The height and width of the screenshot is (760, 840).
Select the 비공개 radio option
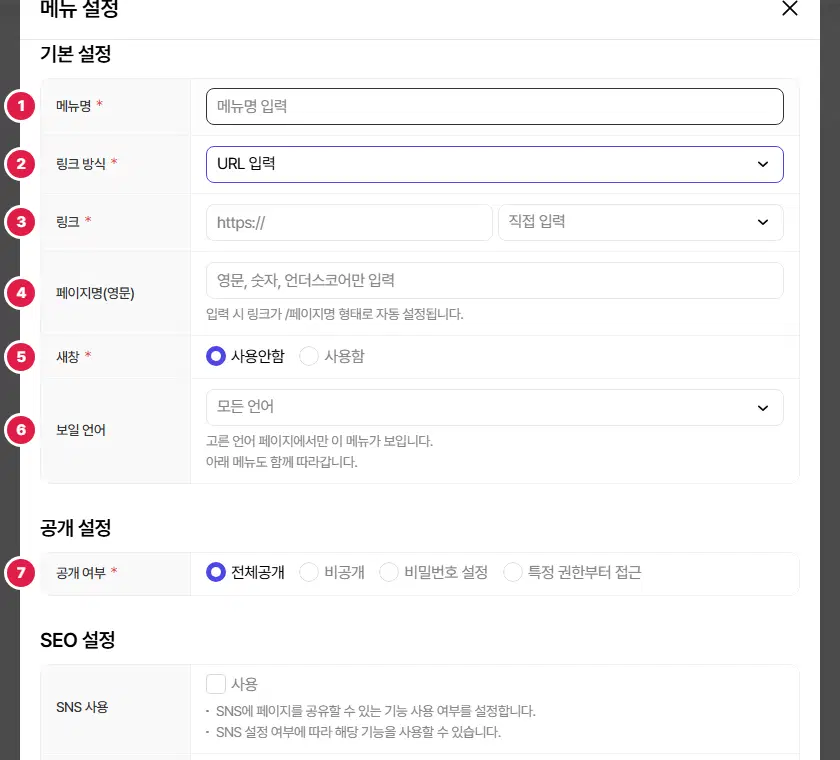[309, 572]
